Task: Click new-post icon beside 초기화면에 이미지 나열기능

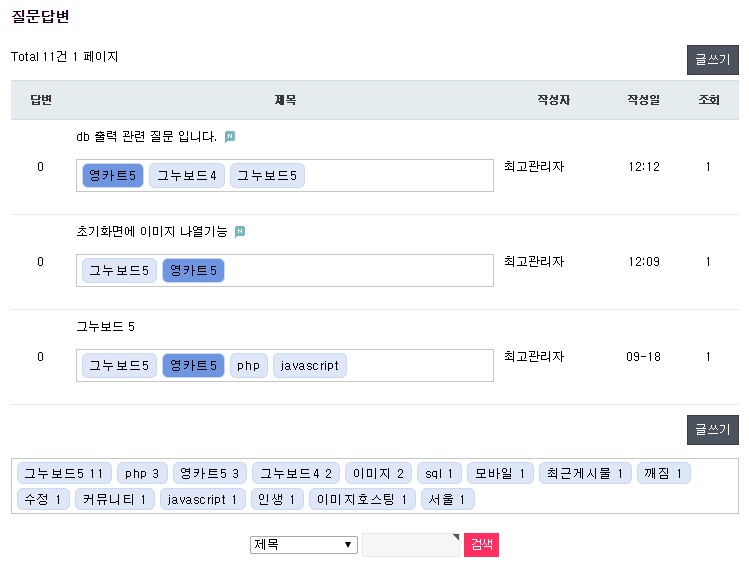Action: (239, 232)
